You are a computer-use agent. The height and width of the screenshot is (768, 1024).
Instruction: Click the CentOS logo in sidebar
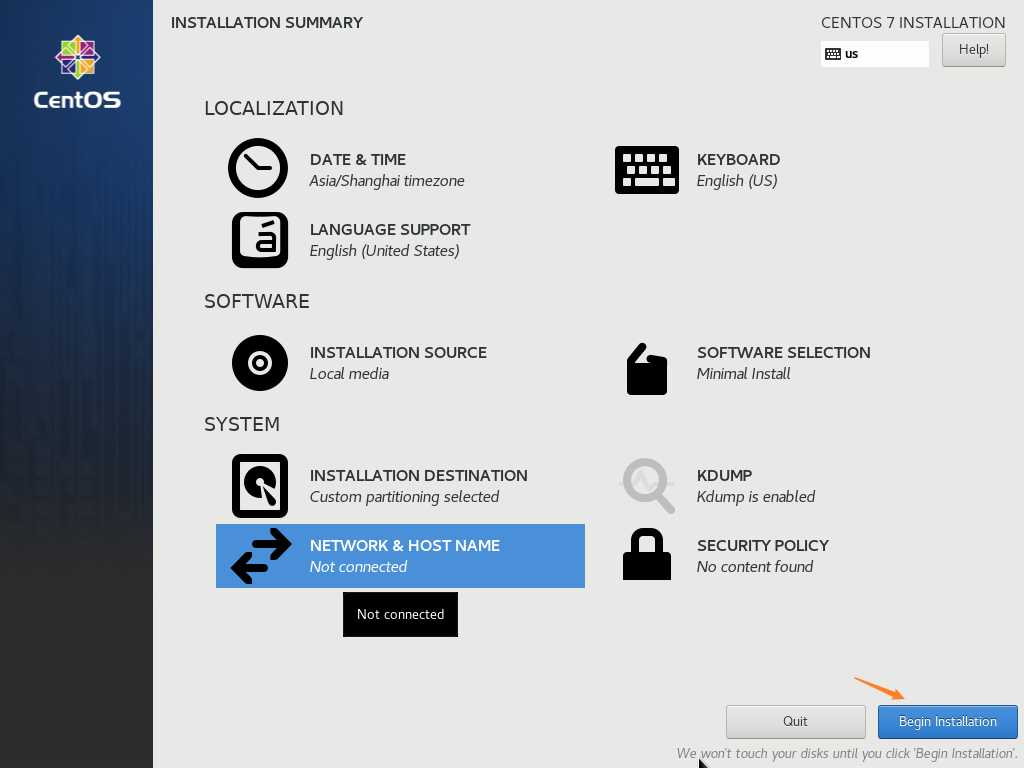tap(77, 72)
